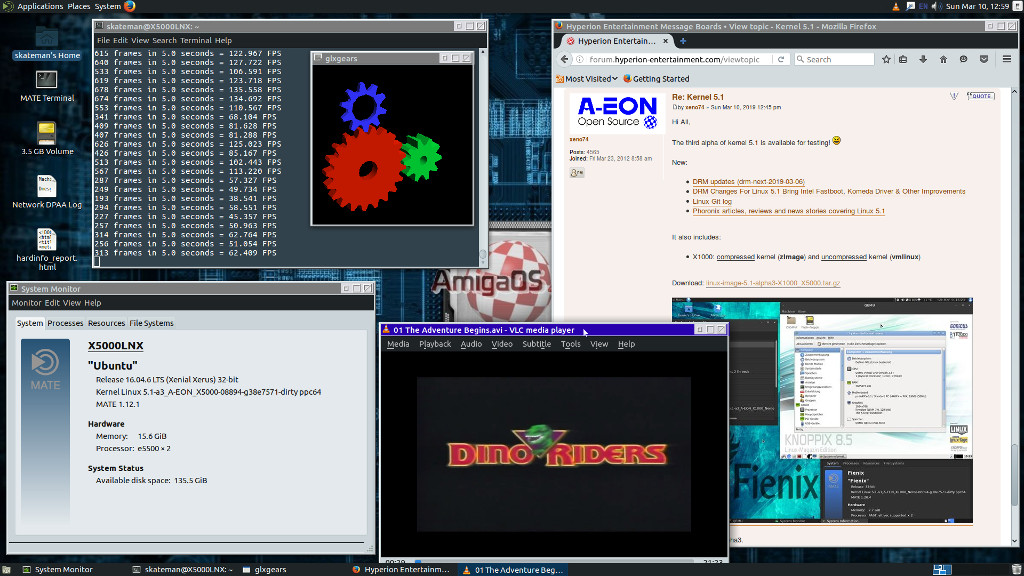Switch to the File Systems tab
The width and height of the screenshot is (1024, 576).
(151, 323)
